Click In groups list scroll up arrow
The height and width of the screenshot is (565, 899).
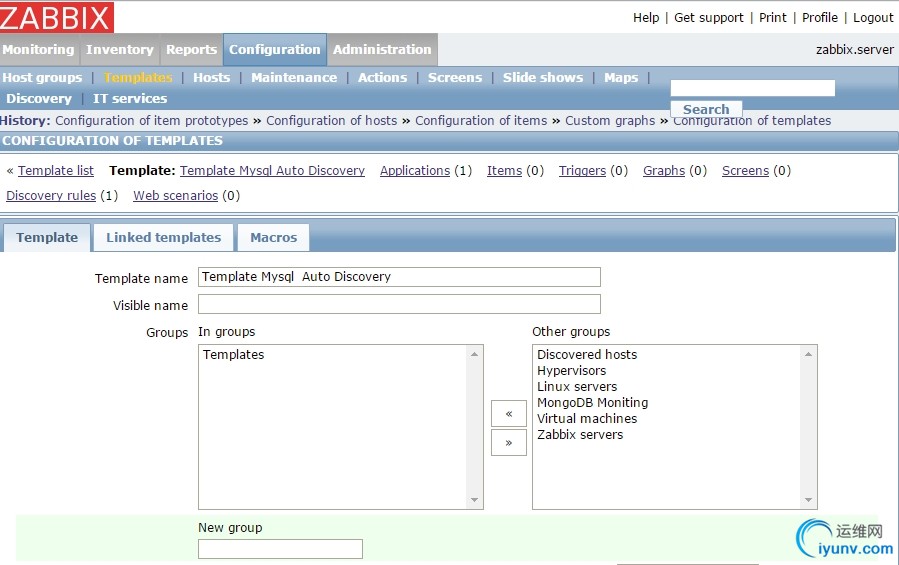coord(474,354)
